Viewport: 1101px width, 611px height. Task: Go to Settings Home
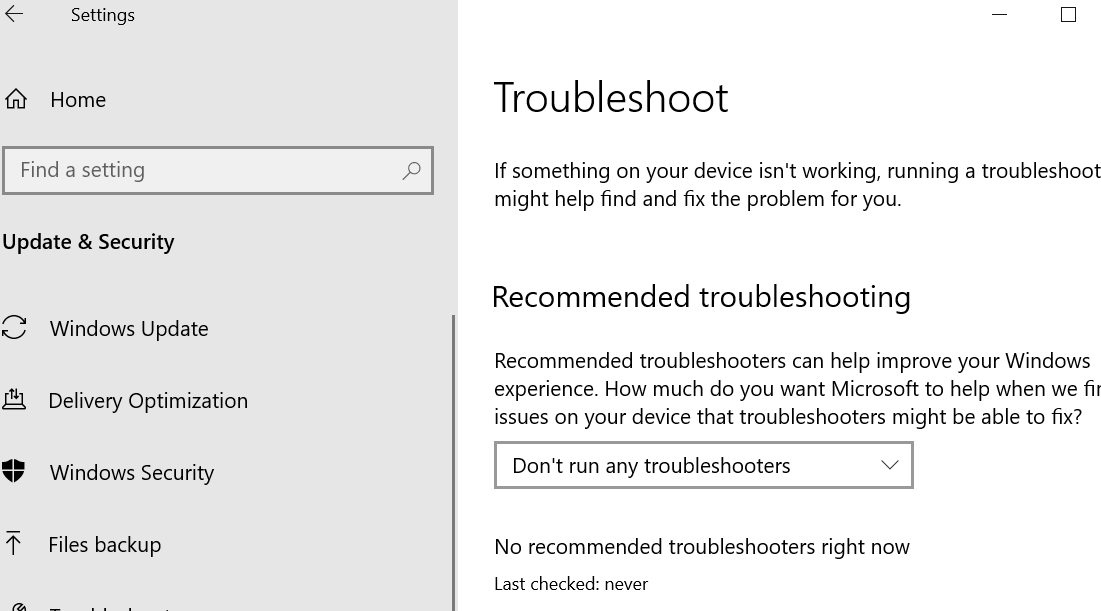click(x=78, y=100)
